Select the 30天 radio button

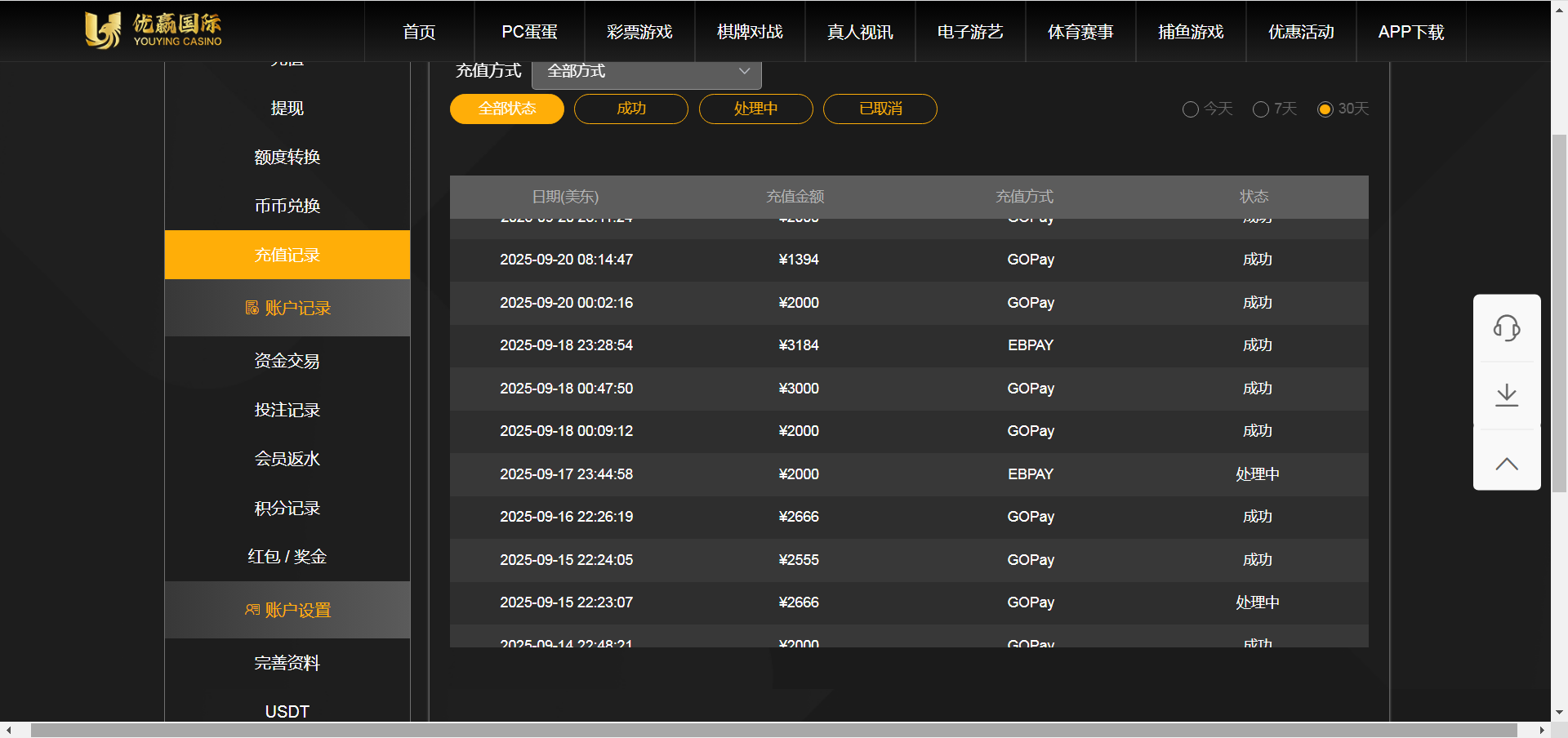coord(1325,109)
